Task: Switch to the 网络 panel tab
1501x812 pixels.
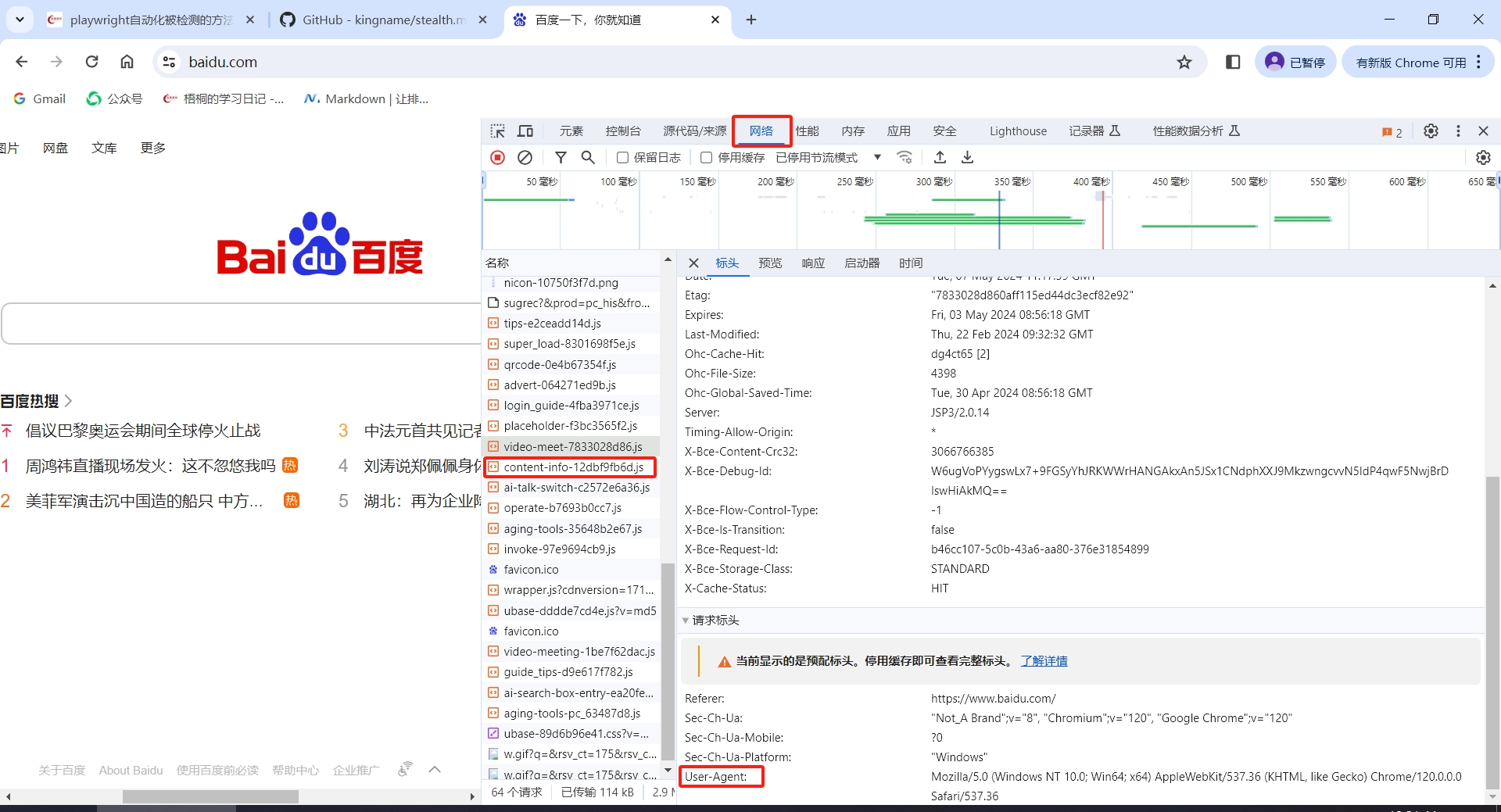Action: click(x=761, y=131)
